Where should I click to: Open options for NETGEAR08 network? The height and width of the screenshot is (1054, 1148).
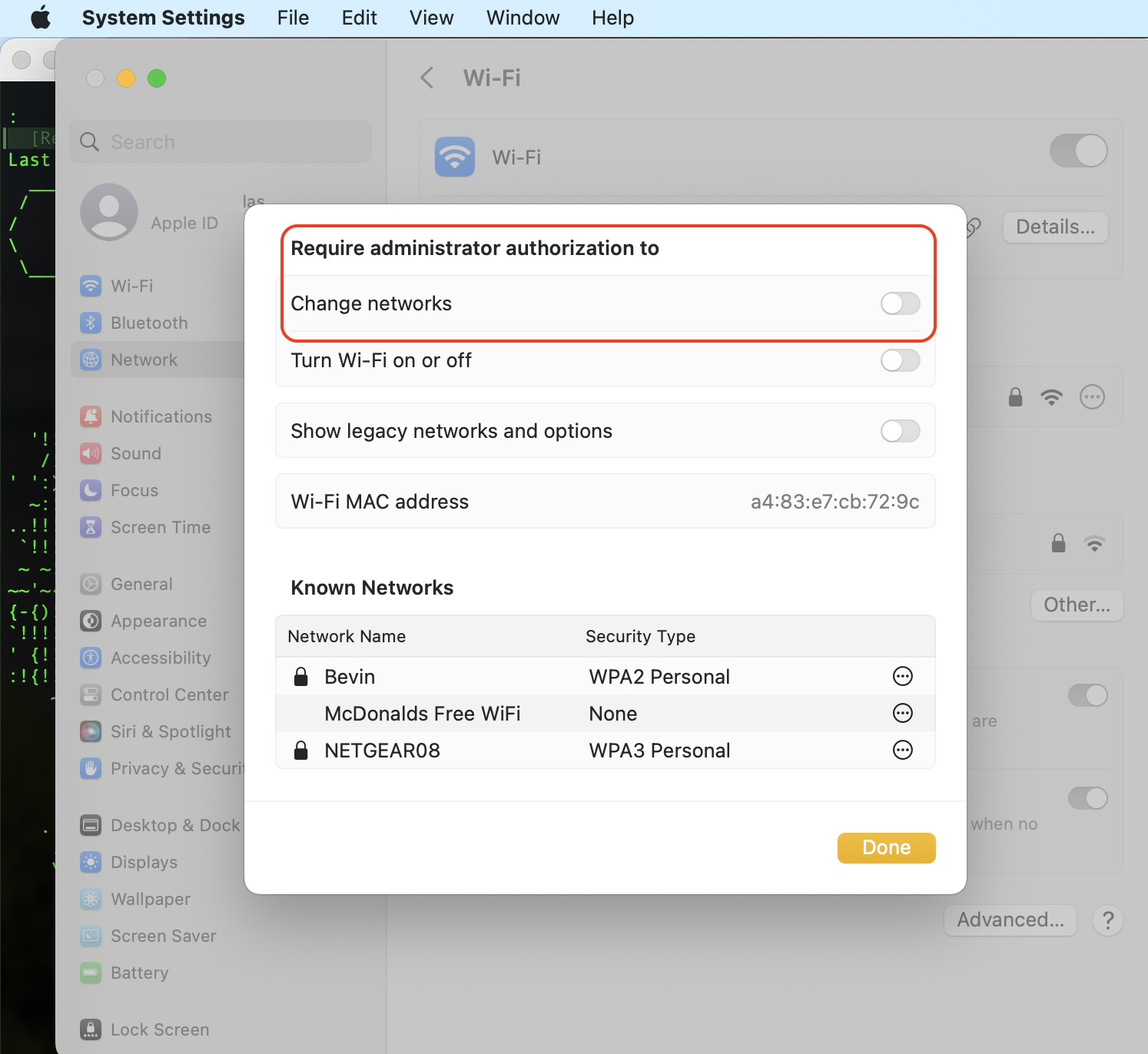pos(902,750)
